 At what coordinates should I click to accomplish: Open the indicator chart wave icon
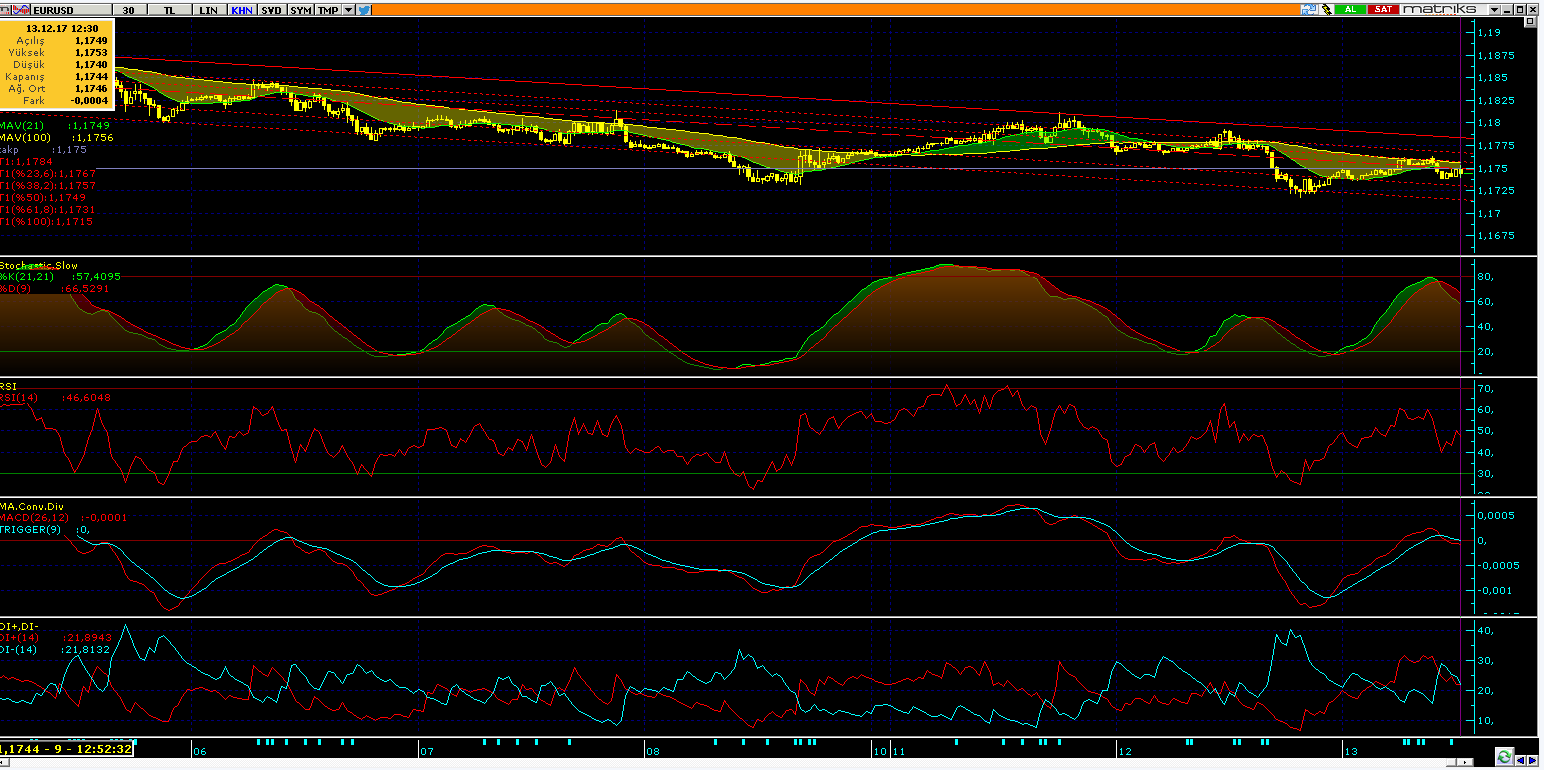(x=20, y=9)
